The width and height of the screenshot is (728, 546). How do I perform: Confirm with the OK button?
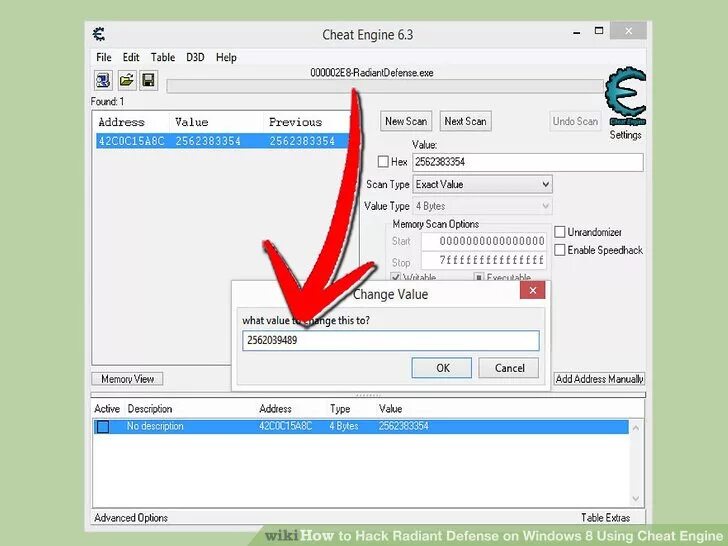click(442, 368)
